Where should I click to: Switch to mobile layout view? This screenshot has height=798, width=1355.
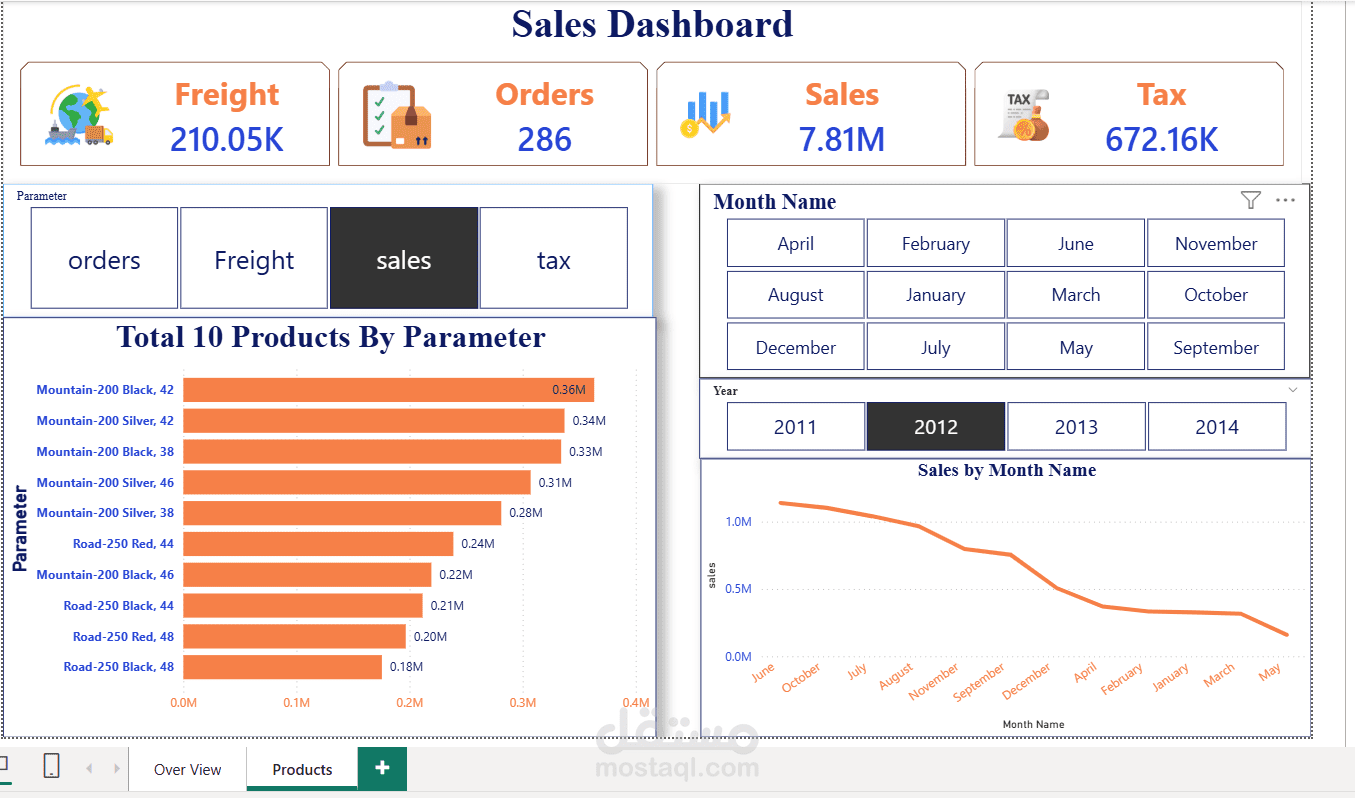point(52,765)
